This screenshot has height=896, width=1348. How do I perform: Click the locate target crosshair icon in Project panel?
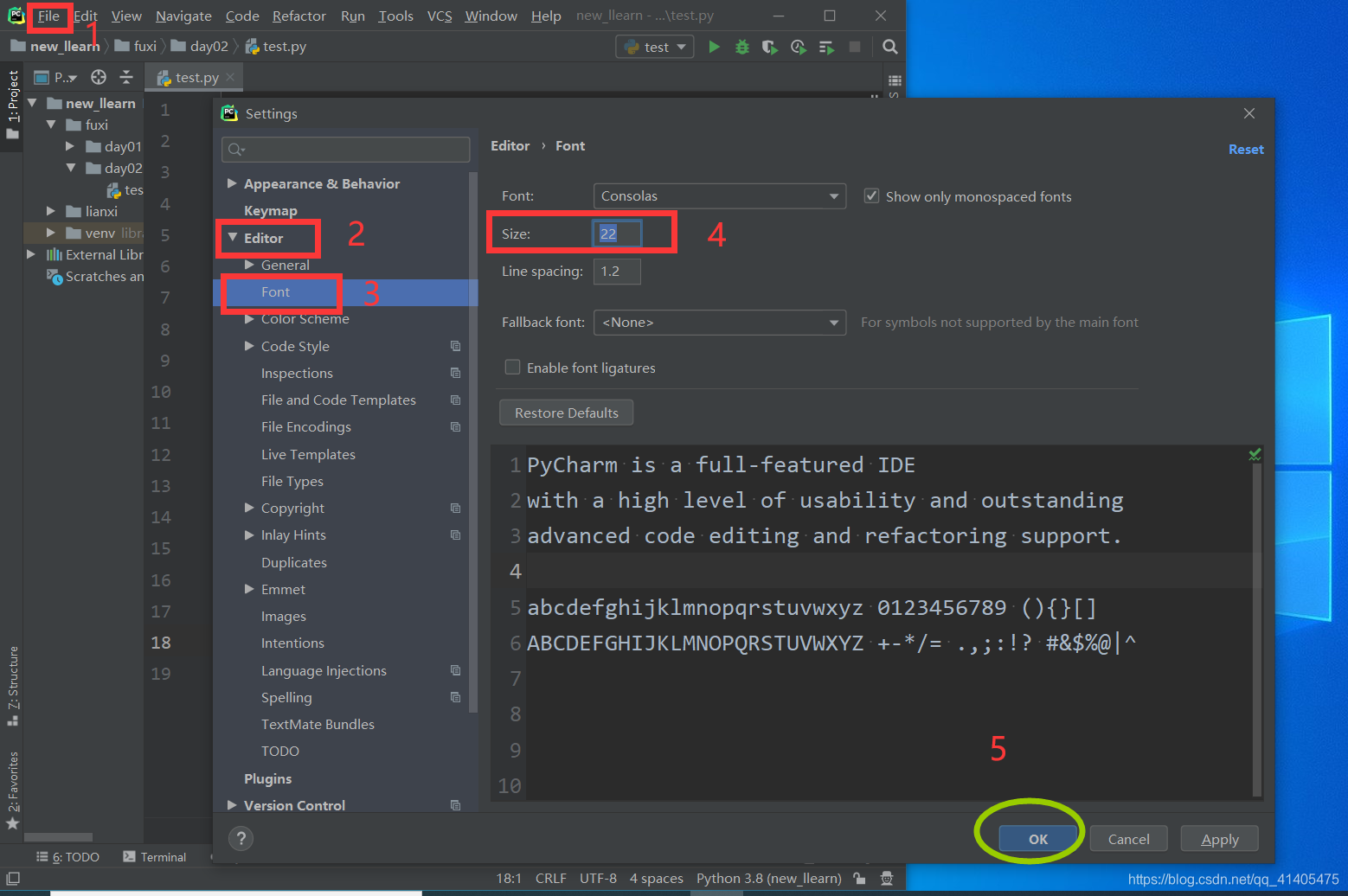(99, 77)
